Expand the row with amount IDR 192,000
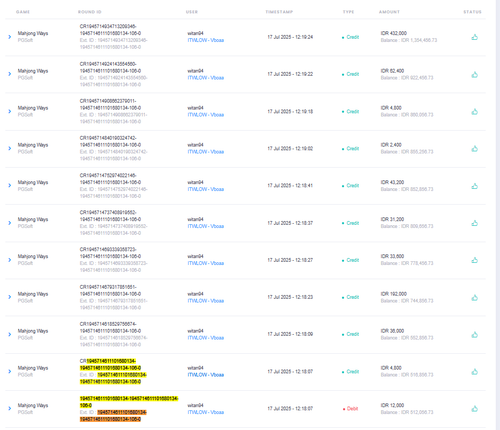This screenshot has width=500, height=430. point(10,297)
